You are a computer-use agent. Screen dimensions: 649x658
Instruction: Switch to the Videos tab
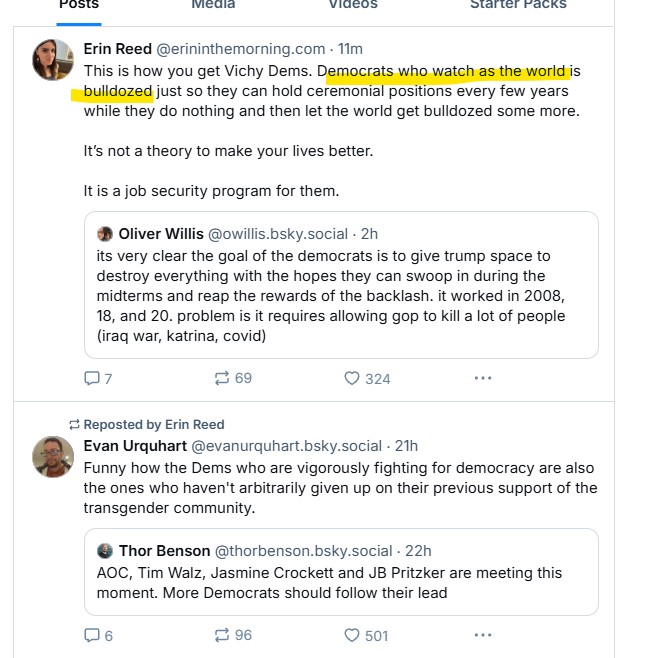click(353, 5)
